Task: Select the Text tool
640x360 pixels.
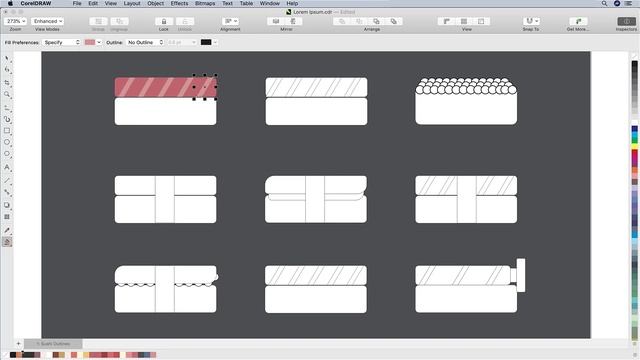Action: 7,167
